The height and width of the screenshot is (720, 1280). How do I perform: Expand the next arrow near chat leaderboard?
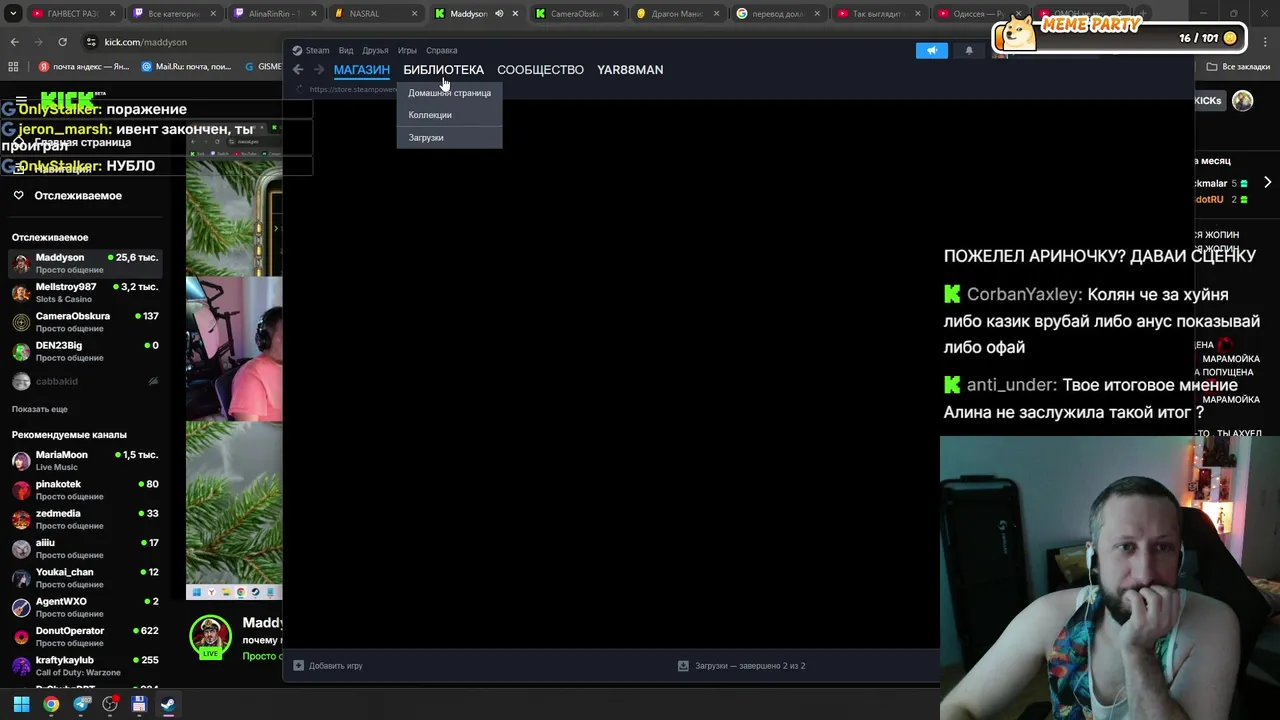[1267, 183]
